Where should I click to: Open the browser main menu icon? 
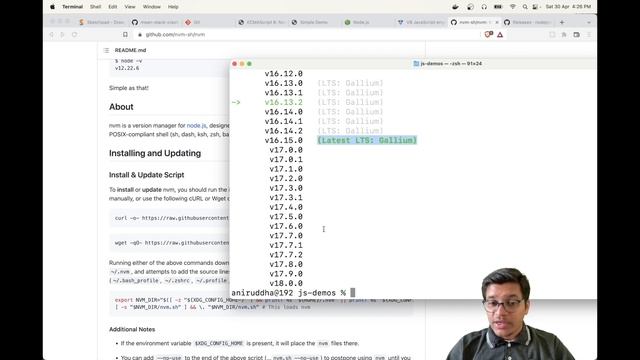pyautogui.click(x=589, y=35)
